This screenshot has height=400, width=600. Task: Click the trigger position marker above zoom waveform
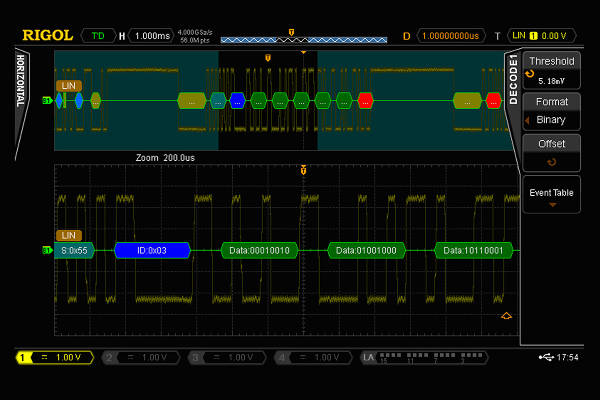pyautogui.click(x=303, y=170)
